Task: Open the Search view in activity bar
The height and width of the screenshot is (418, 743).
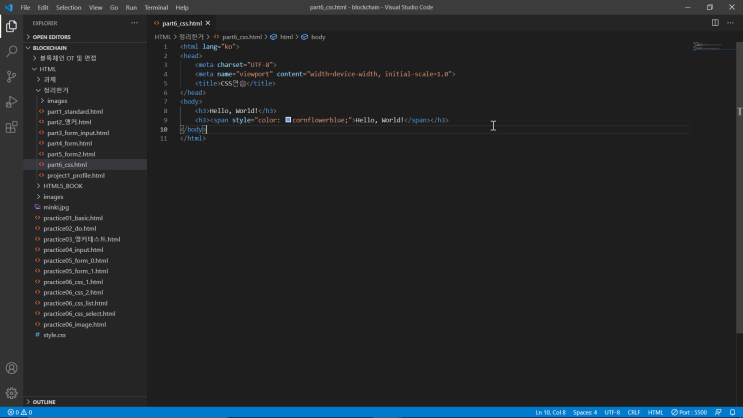Action: [x=11, y=51]
